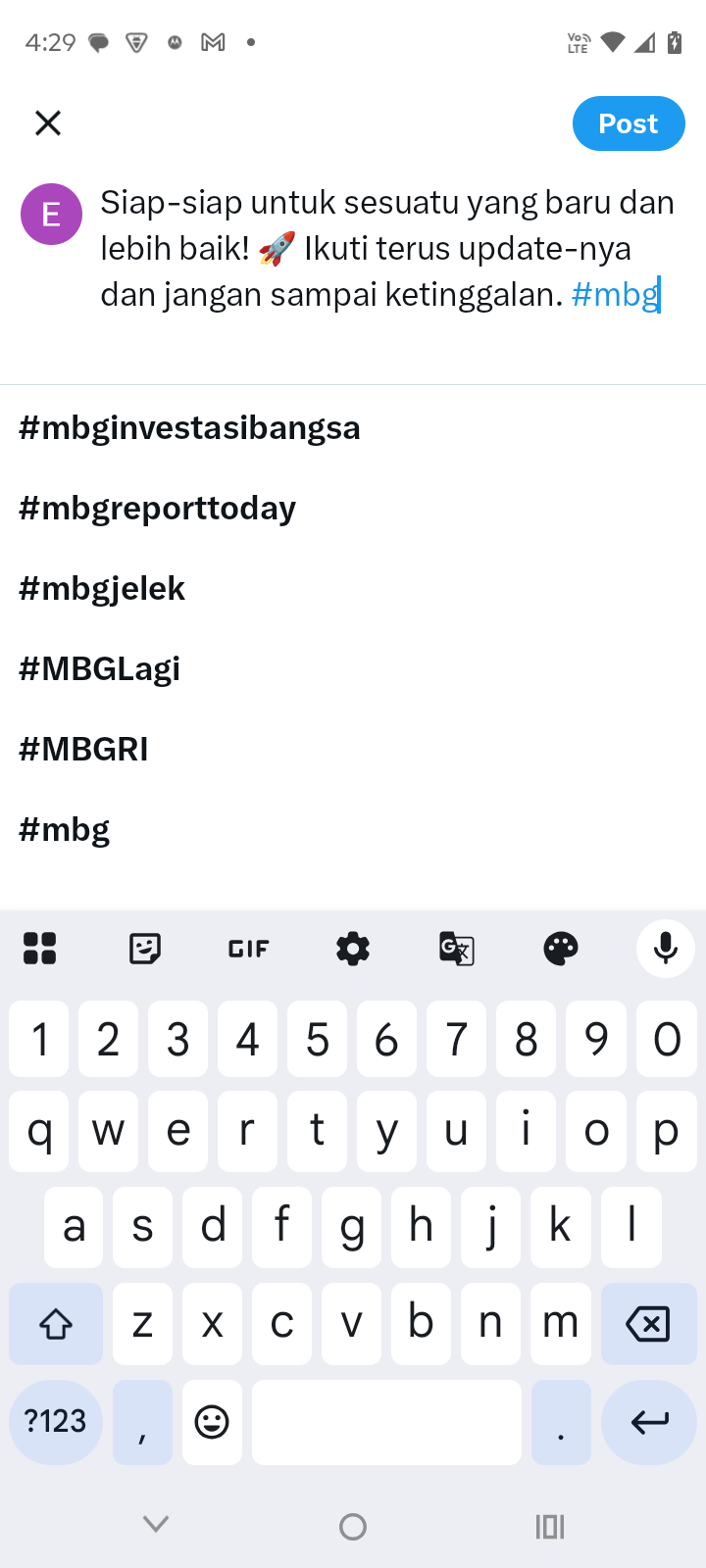
Task: Tap the purple E profile avatar
Action: pos(51,215)
